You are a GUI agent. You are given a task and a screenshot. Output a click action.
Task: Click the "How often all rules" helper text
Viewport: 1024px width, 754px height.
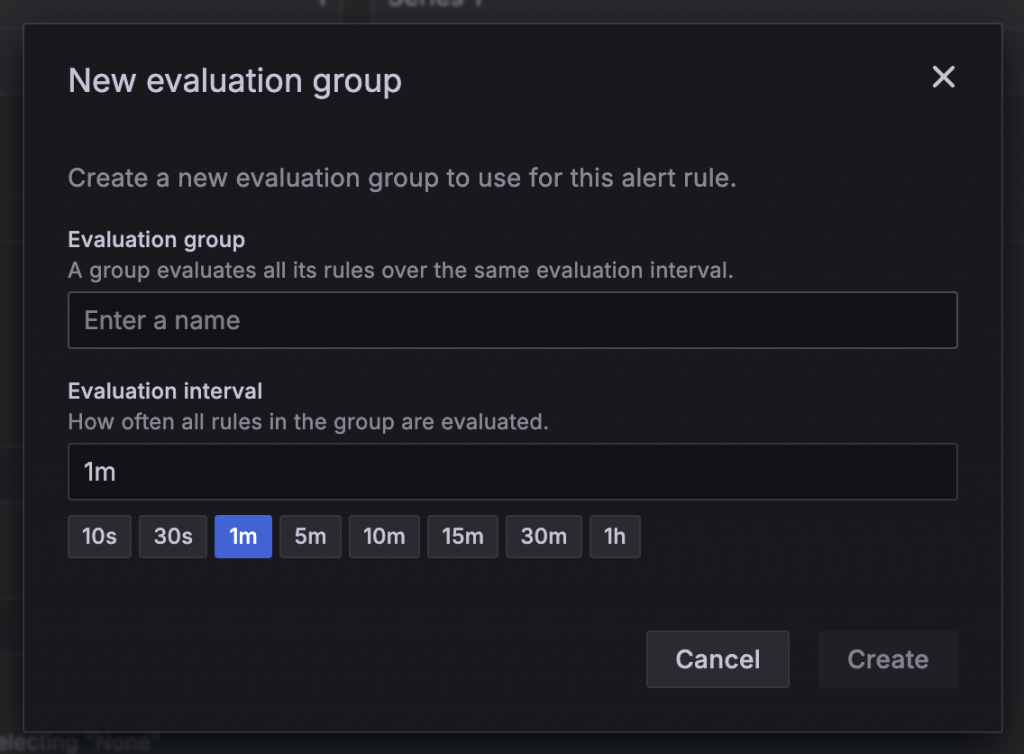[308, 422]
